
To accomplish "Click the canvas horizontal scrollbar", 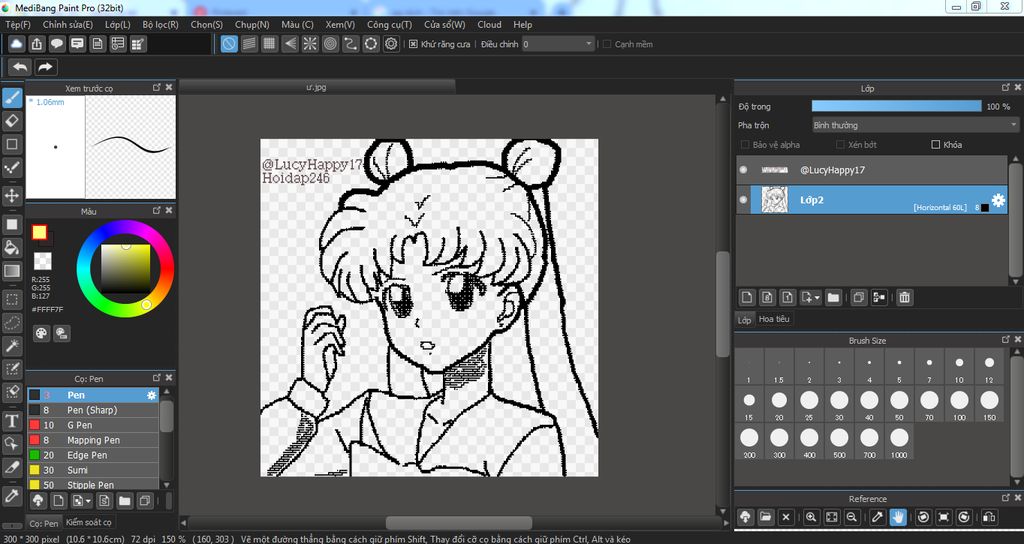I will point(458,523).
